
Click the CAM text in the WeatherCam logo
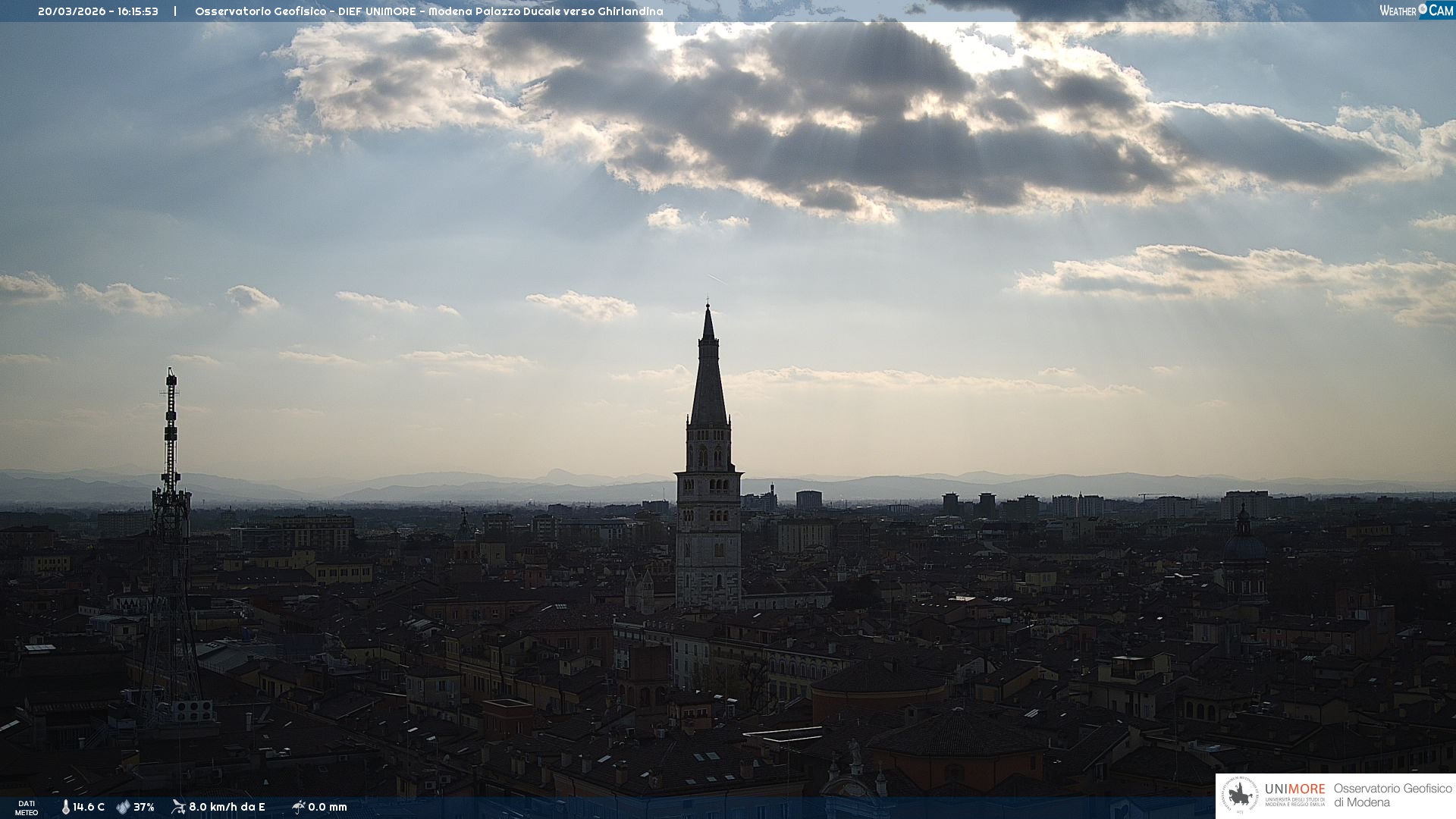[1441, 11]
